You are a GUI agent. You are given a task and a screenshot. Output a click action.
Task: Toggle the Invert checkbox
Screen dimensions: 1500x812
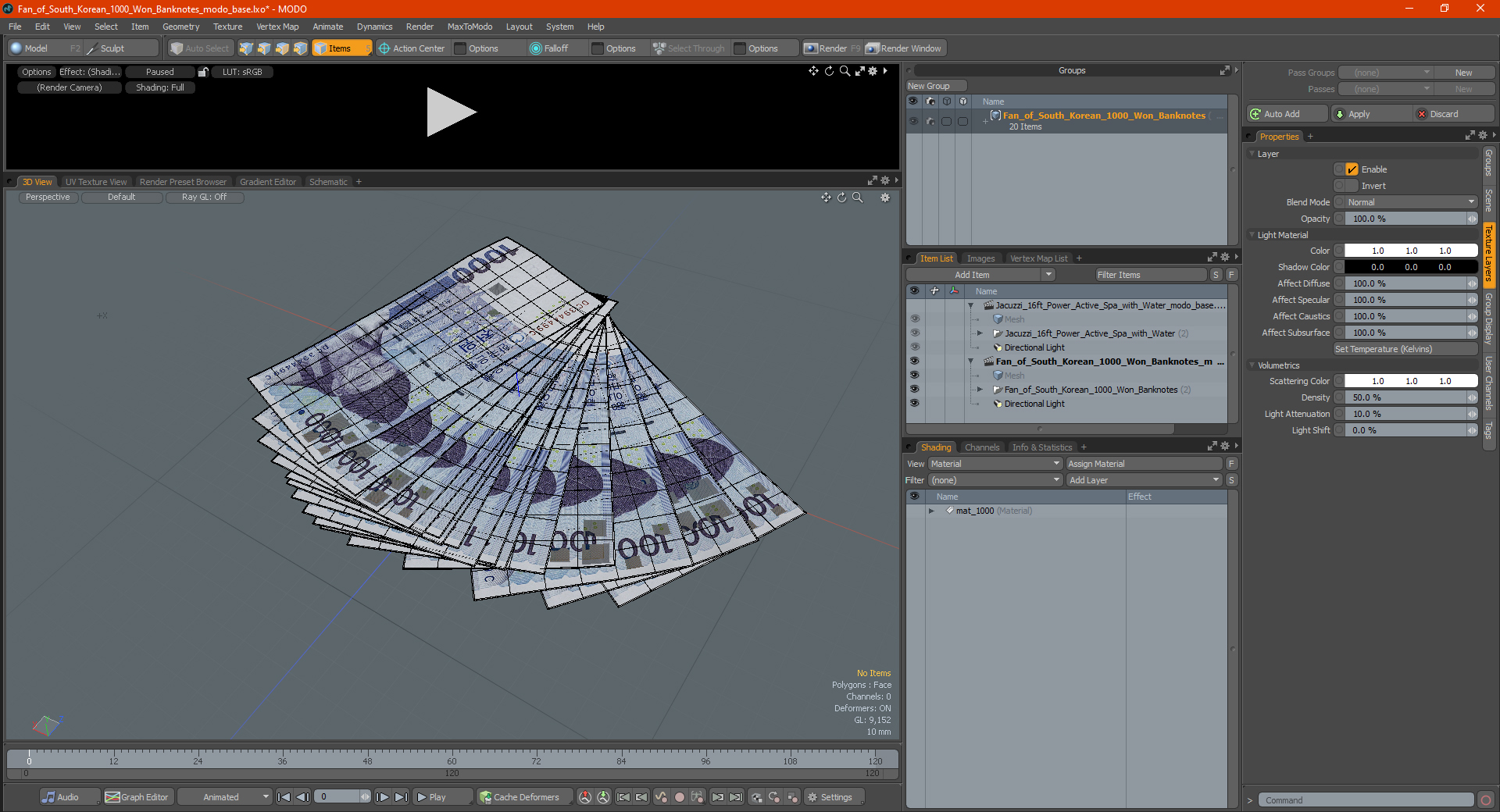click(x=1352, y=186)
